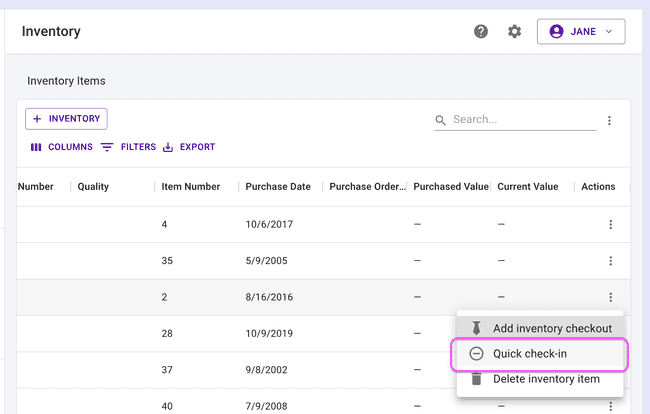Click the add INVENTORY button

click(x=66, y=119)
